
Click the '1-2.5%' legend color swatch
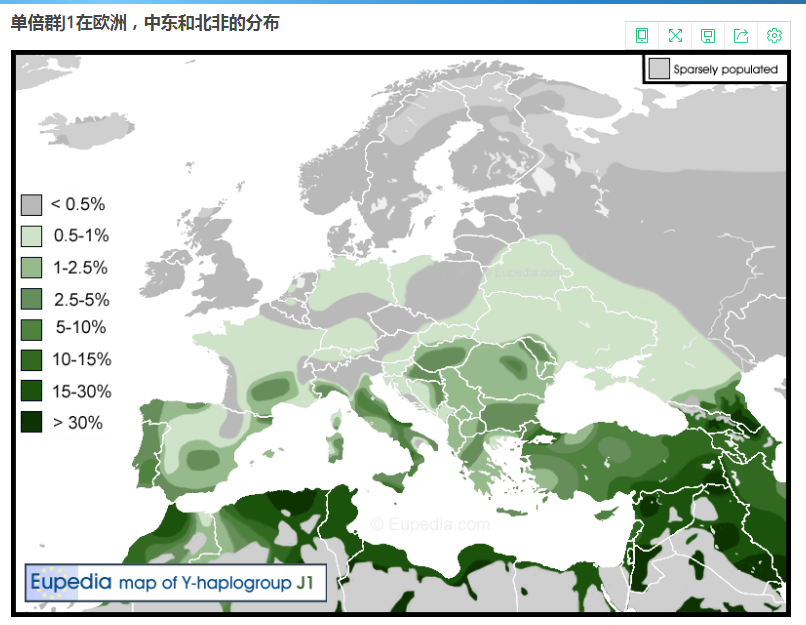pyautogui.click(x=31, y=268)
